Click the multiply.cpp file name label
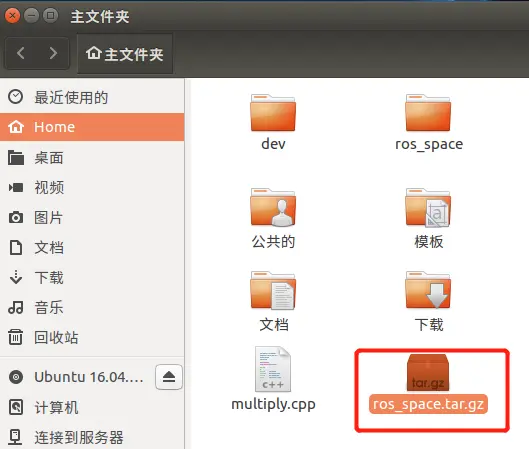This screenshot has height=449, width=529. click(273, 404)
